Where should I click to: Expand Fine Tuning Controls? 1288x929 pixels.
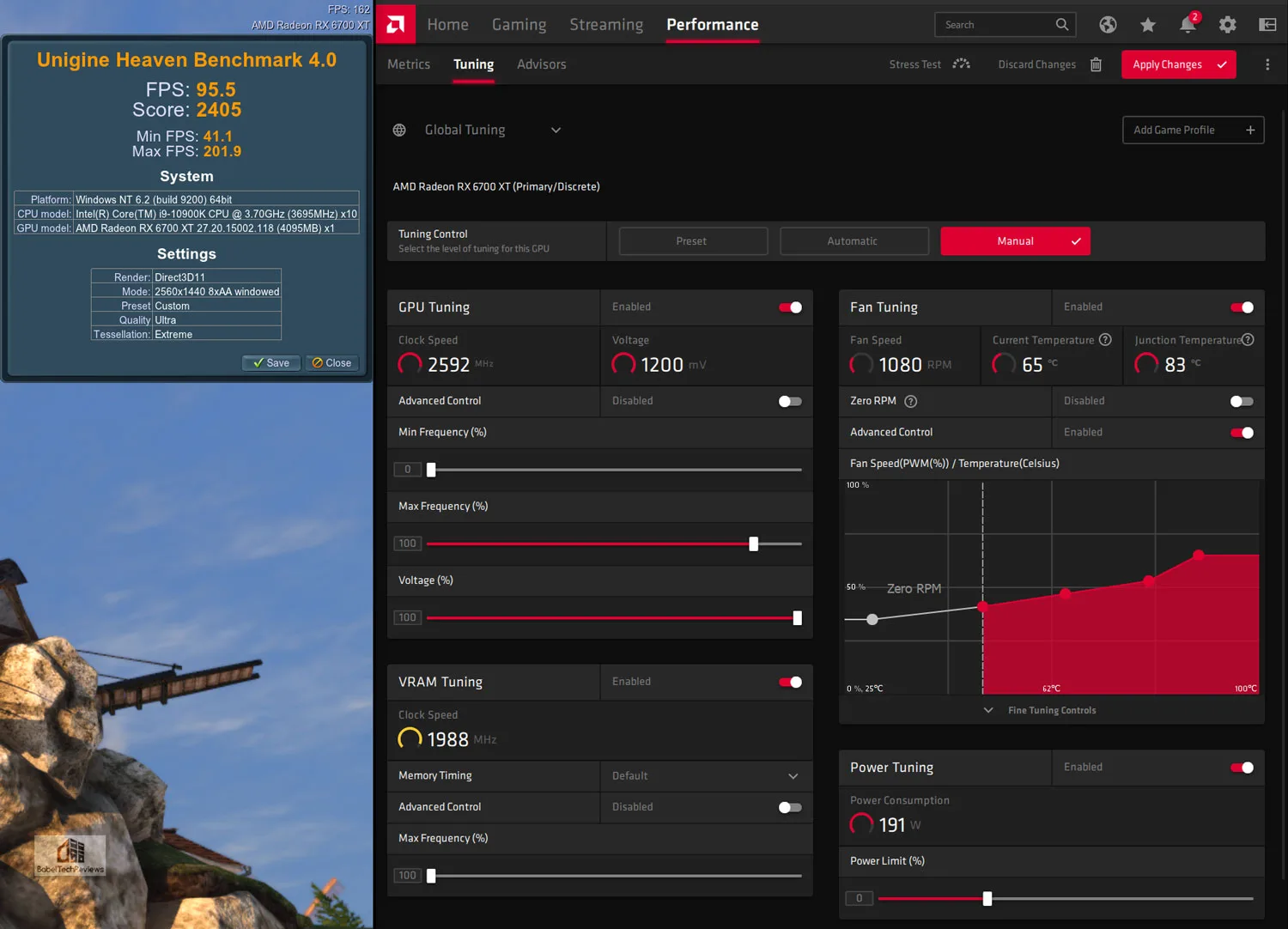tap(1040, 710)
